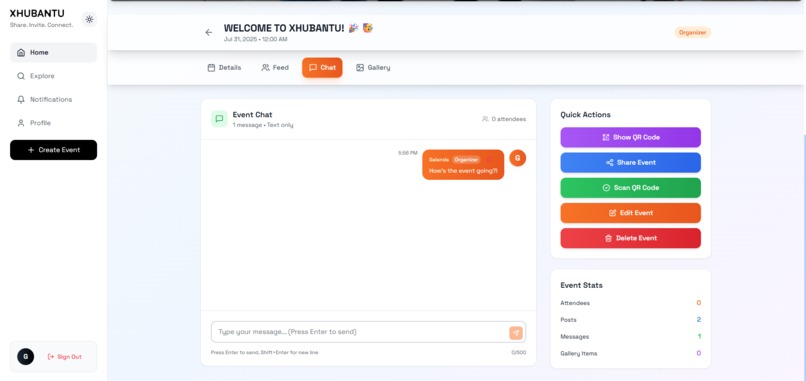Go to Profile in the sidebar
This screenshot has width=806, height=381.
point(53,123)
